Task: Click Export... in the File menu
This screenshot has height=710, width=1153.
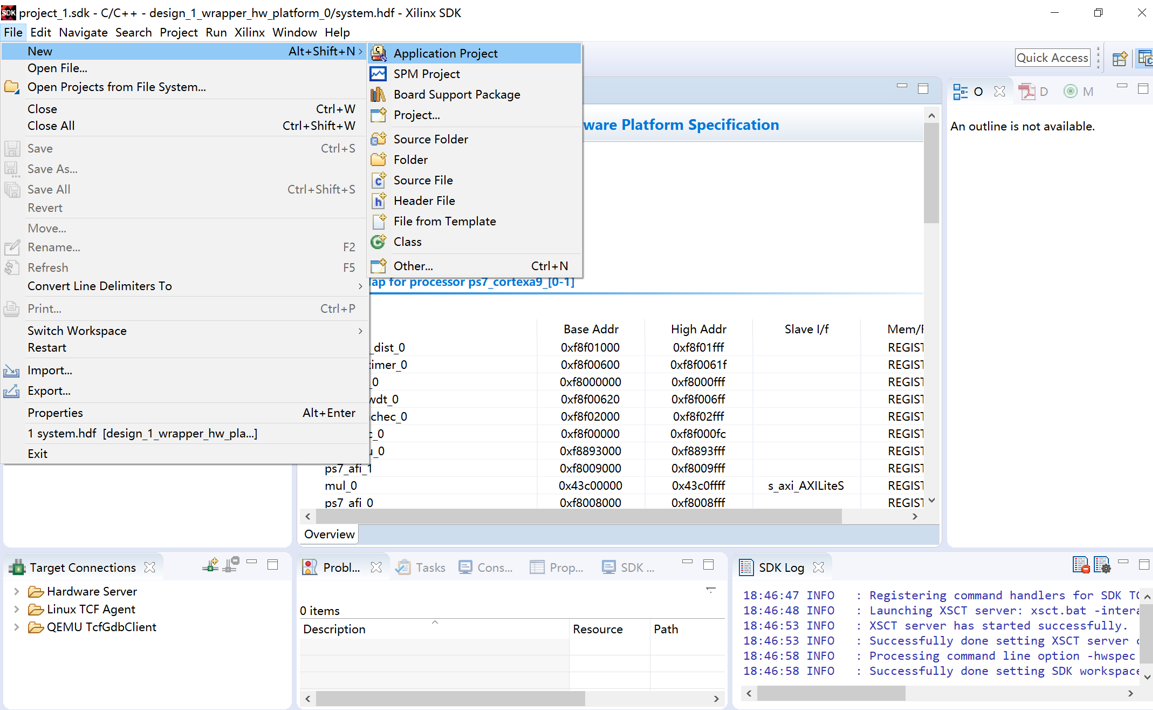Action: click(184, 391)
